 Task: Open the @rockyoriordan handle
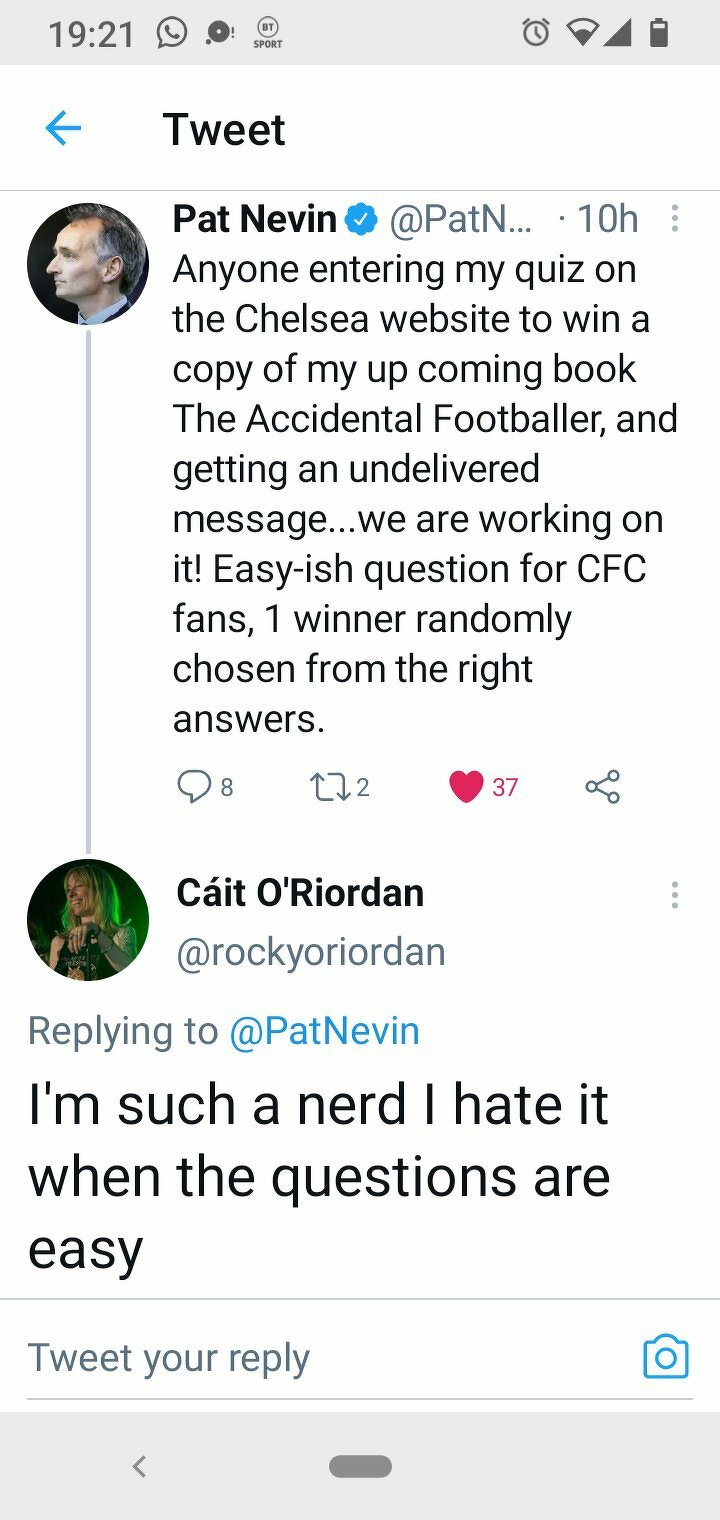click(311, 952)
